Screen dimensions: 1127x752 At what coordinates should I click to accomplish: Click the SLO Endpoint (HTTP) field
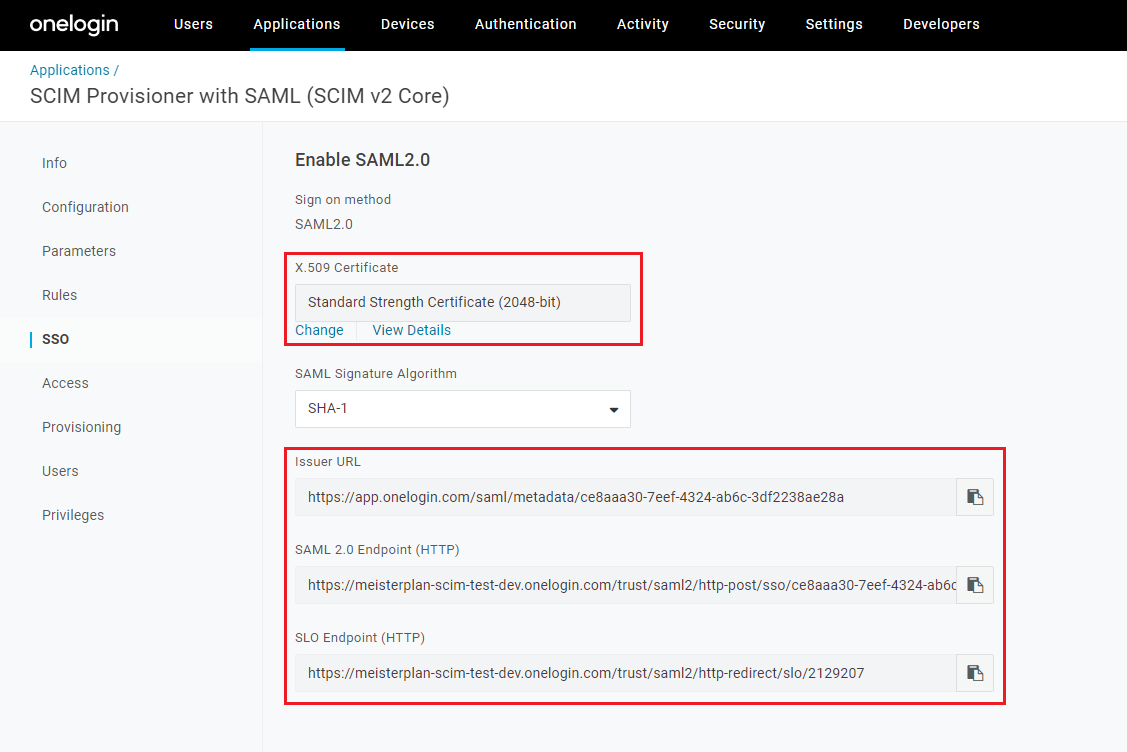pos(625,673)
